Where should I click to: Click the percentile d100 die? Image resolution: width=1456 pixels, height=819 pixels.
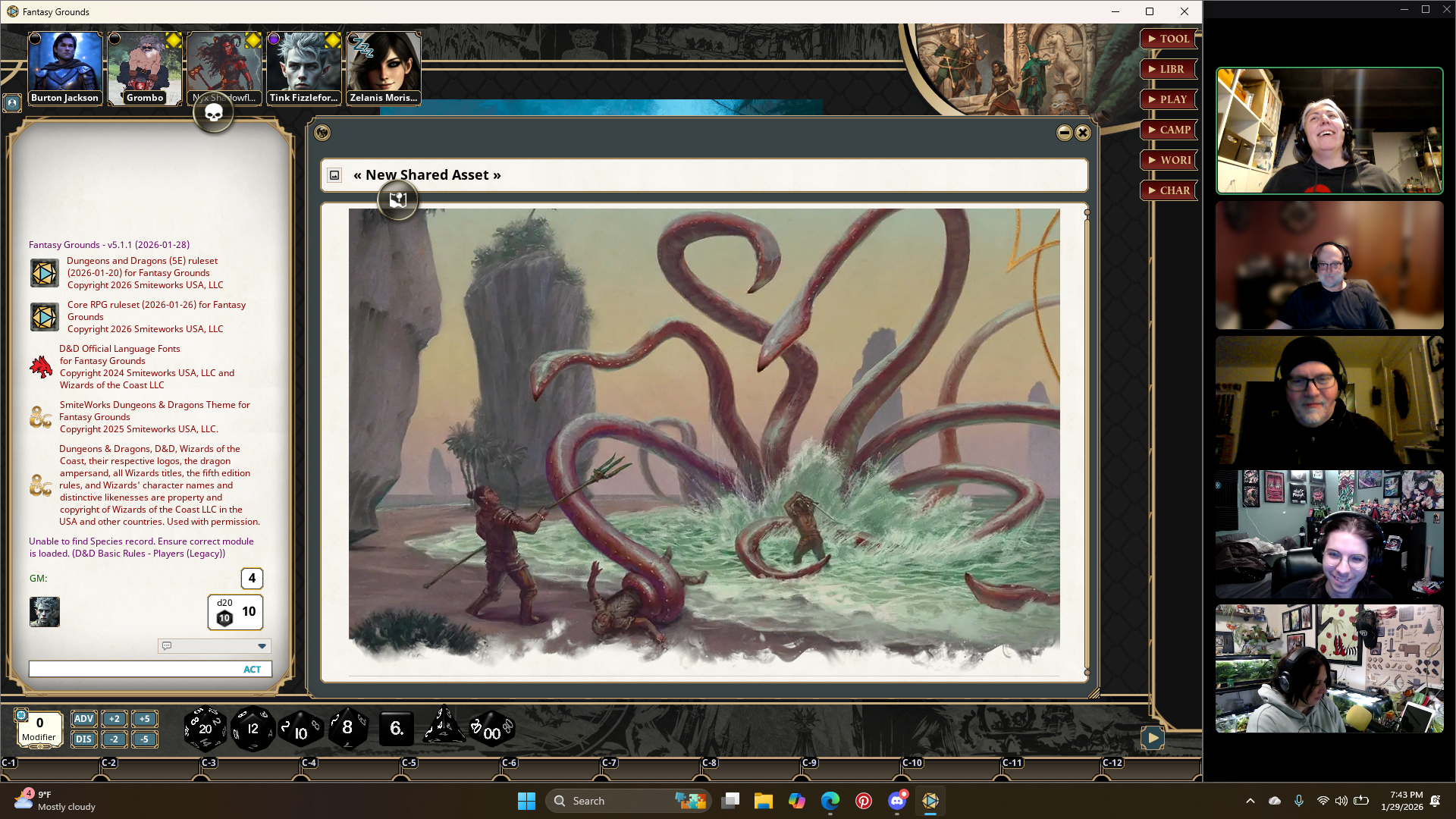[491, 730]
